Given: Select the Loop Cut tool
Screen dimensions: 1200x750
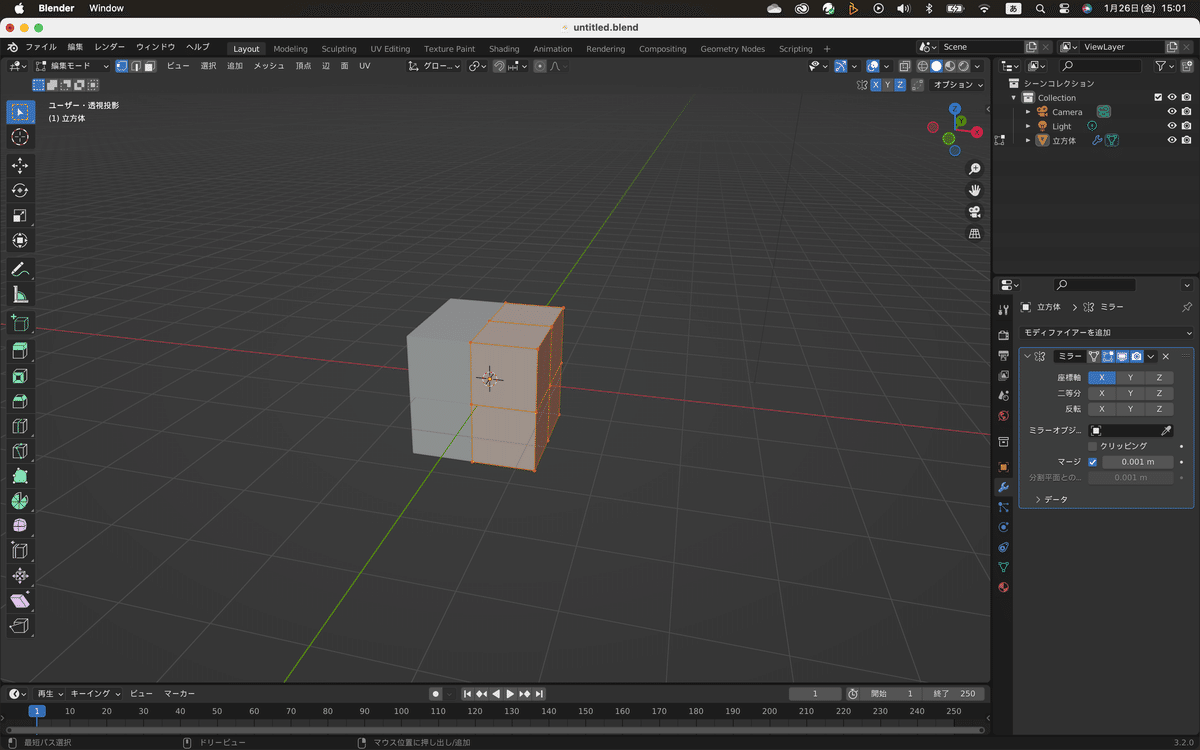Looking at the screenshot, I should [20, 427].
